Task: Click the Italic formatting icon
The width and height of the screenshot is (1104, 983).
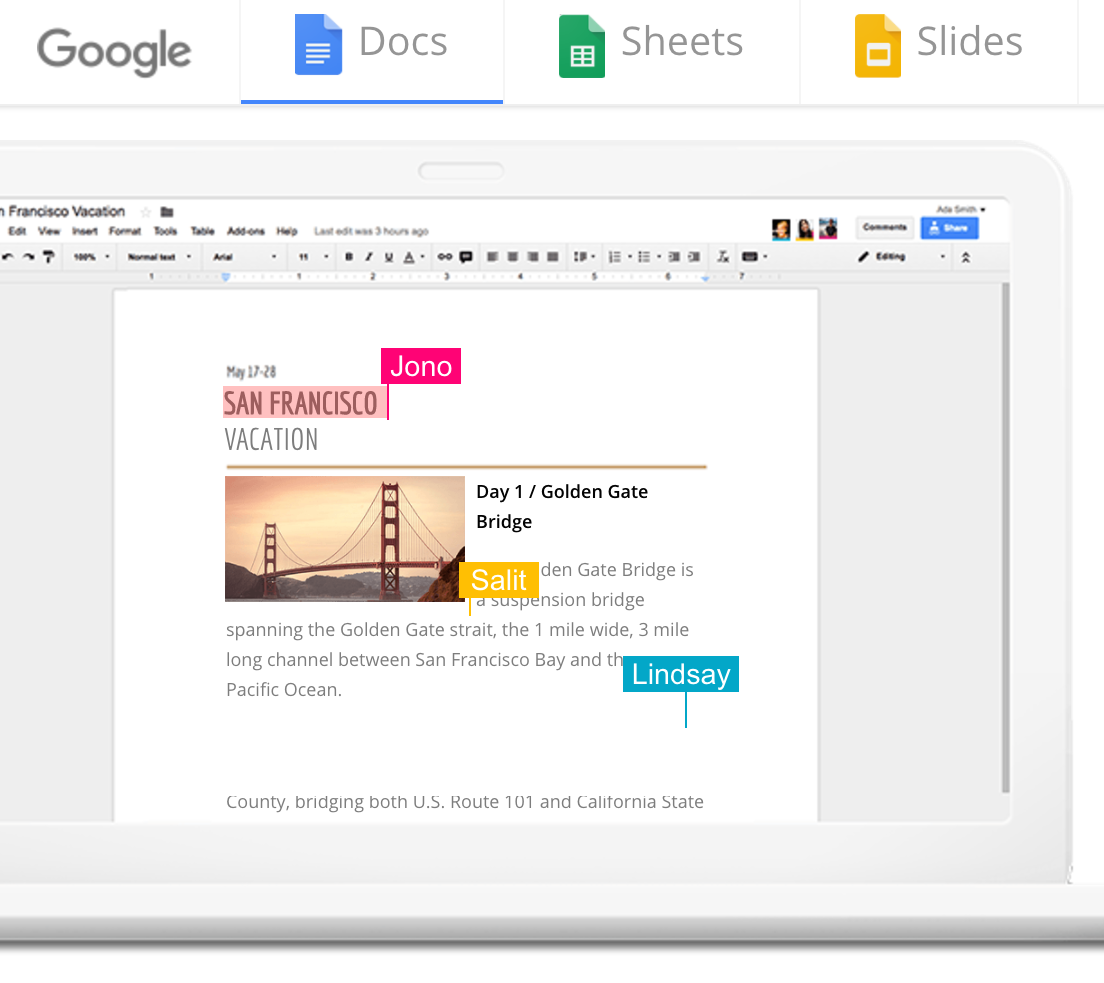Action: point(368,257)
